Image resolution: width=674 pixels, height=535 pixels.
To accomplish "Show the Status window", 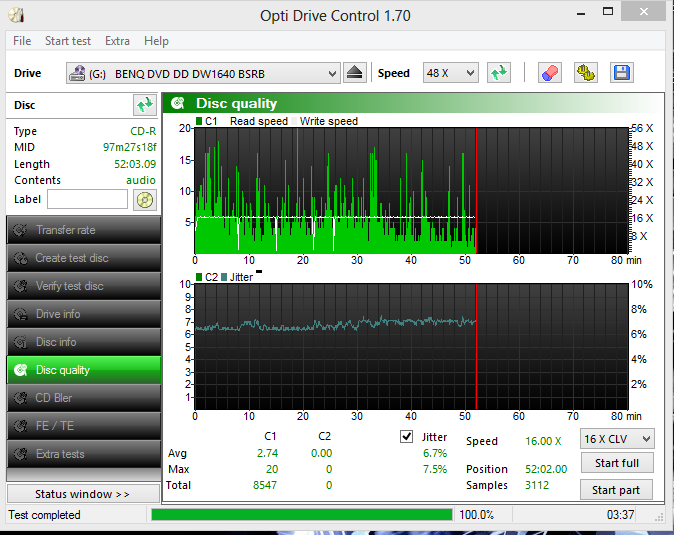I will pos(83,494).
